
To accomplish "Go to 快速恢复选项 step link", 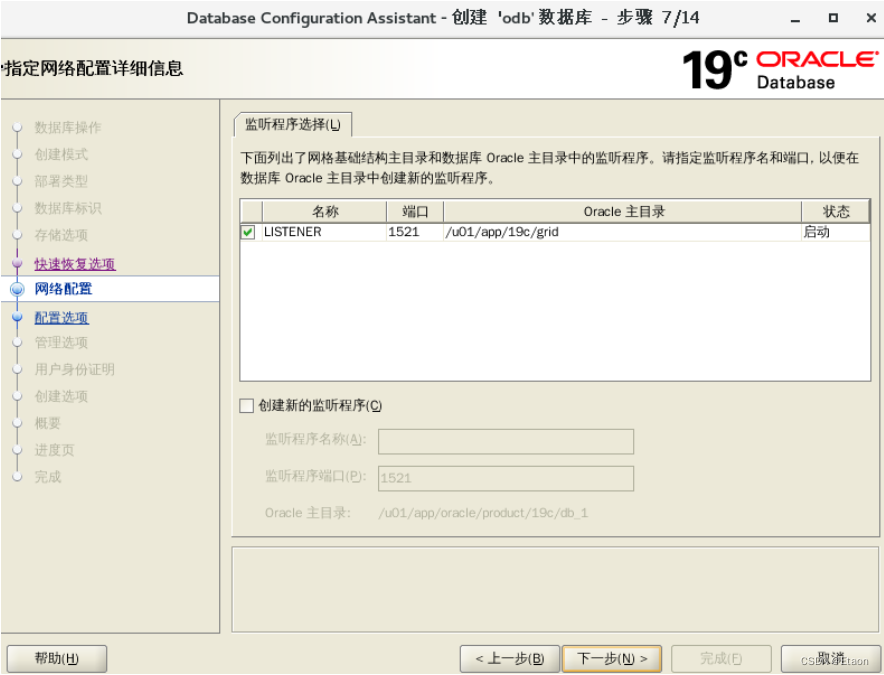I will pyautogui.click(x=75, y=263).
